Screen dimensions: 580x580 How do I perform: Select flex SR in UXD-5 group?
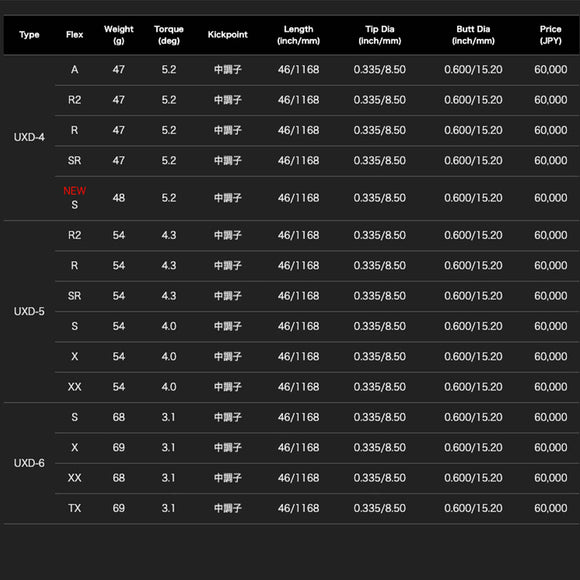(74, 296)
